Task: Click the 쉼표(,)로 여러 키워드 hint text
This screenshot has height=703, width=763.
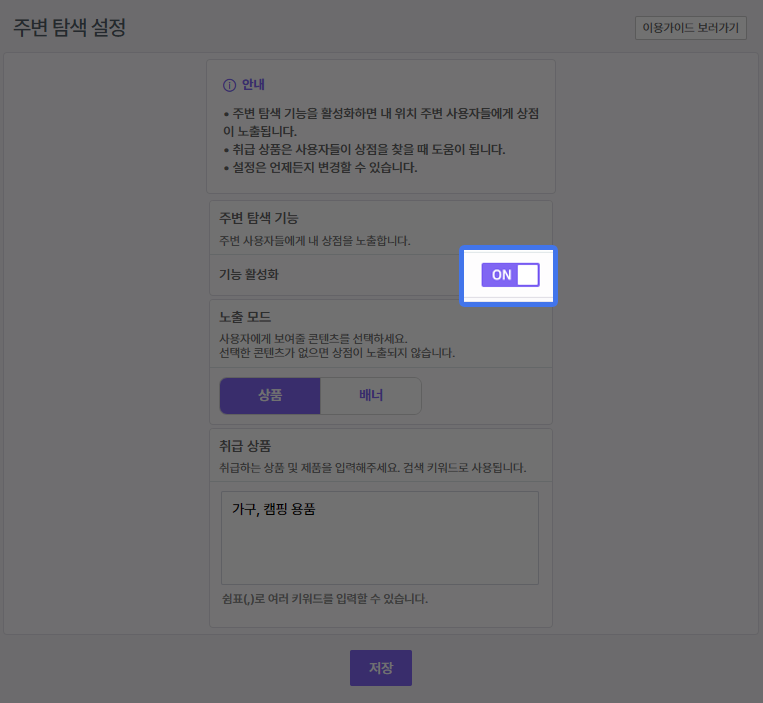Action: pos(324,599)
